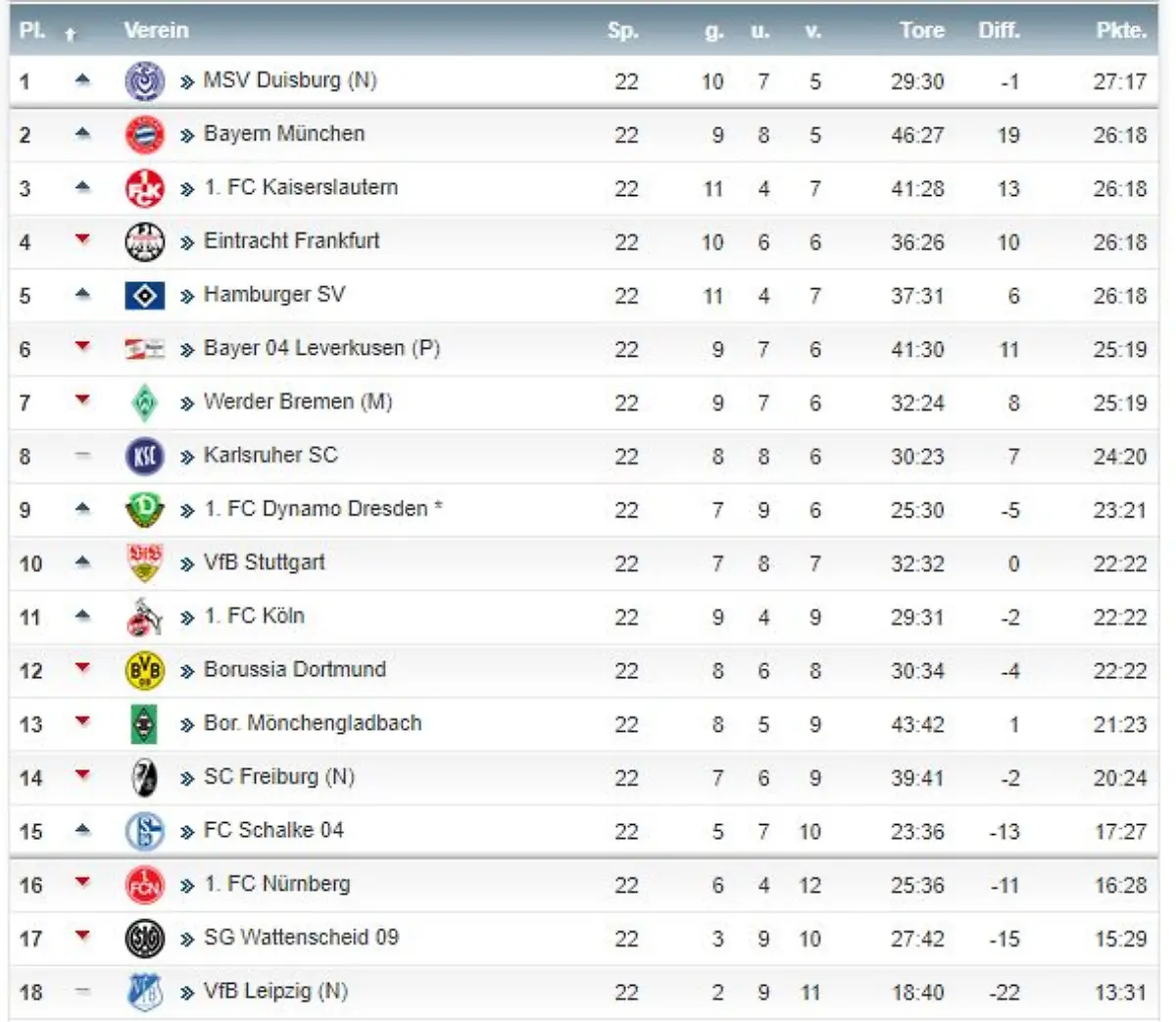The height and width of the screenshot is (1022, 1176).
Task: Sort table by the Pl. column header
Action: [32, 30]
